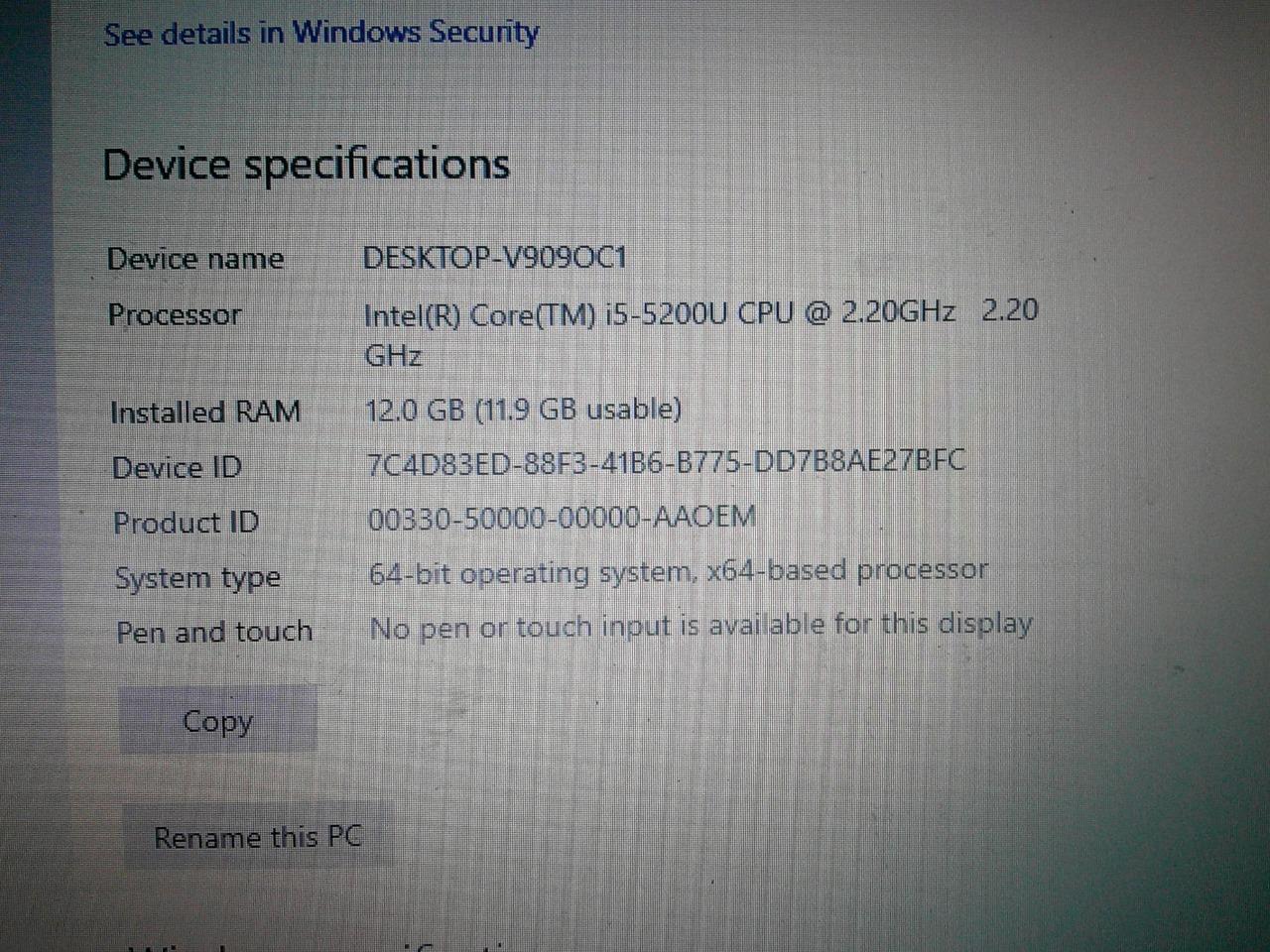Click the Pen and touch label
Viewport: 1270px width, 952px height.
tap(214, 632)
